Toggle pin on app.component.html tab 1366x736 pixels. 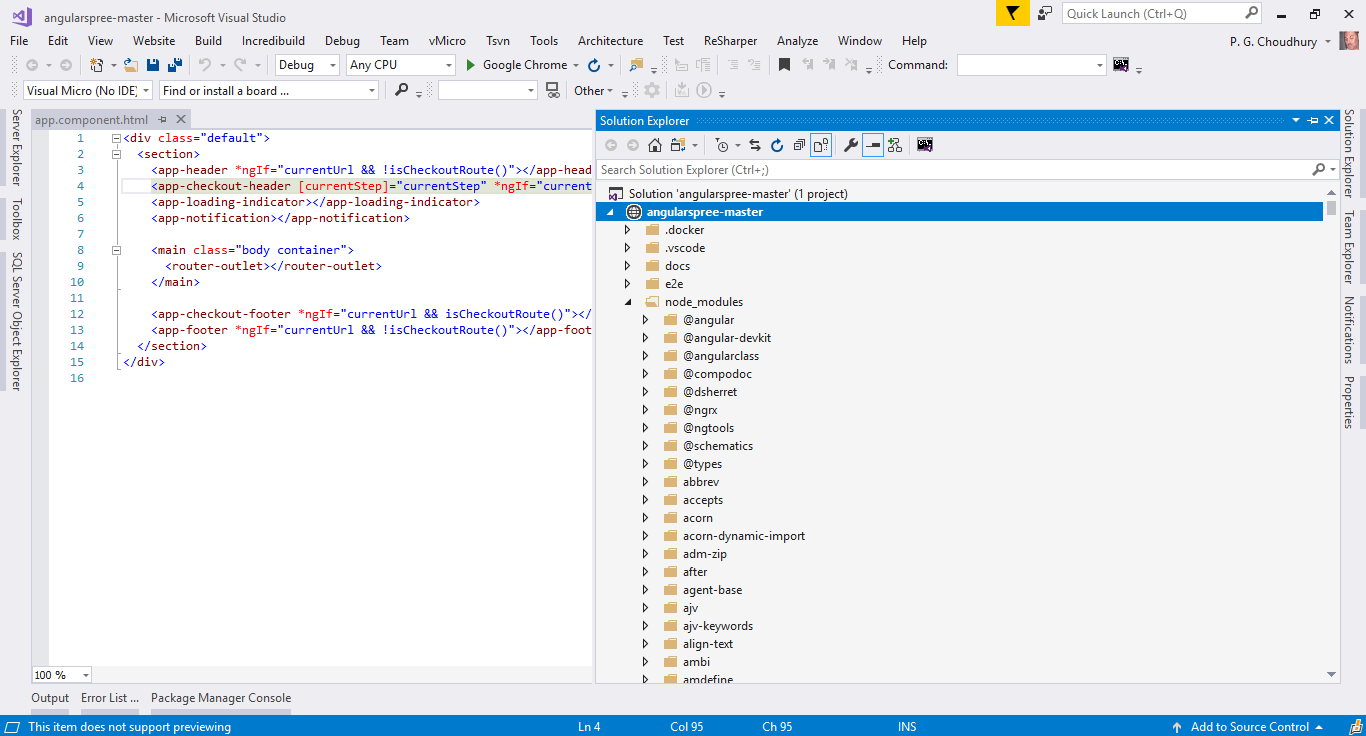[163, 120]
